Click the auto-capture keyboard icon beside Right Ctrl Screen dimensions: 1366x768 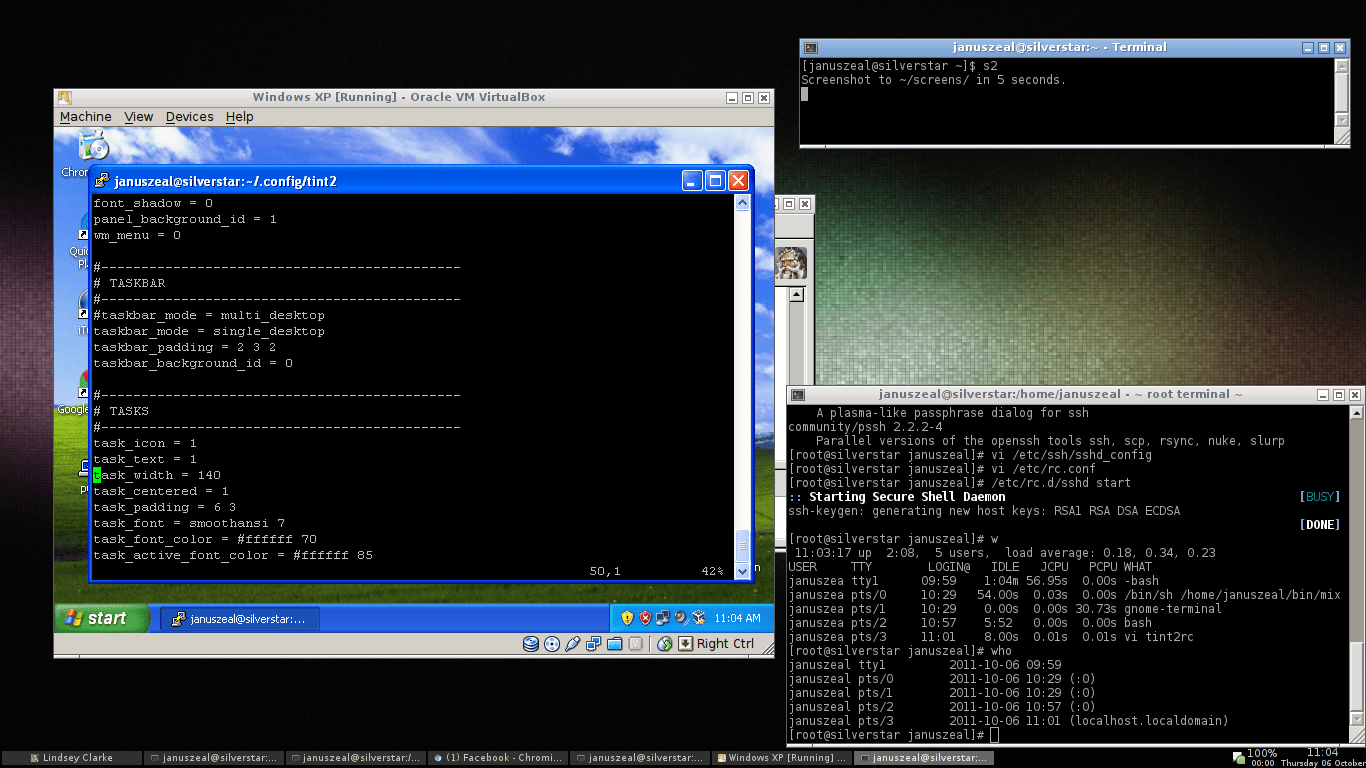click(x=685, y=643)
